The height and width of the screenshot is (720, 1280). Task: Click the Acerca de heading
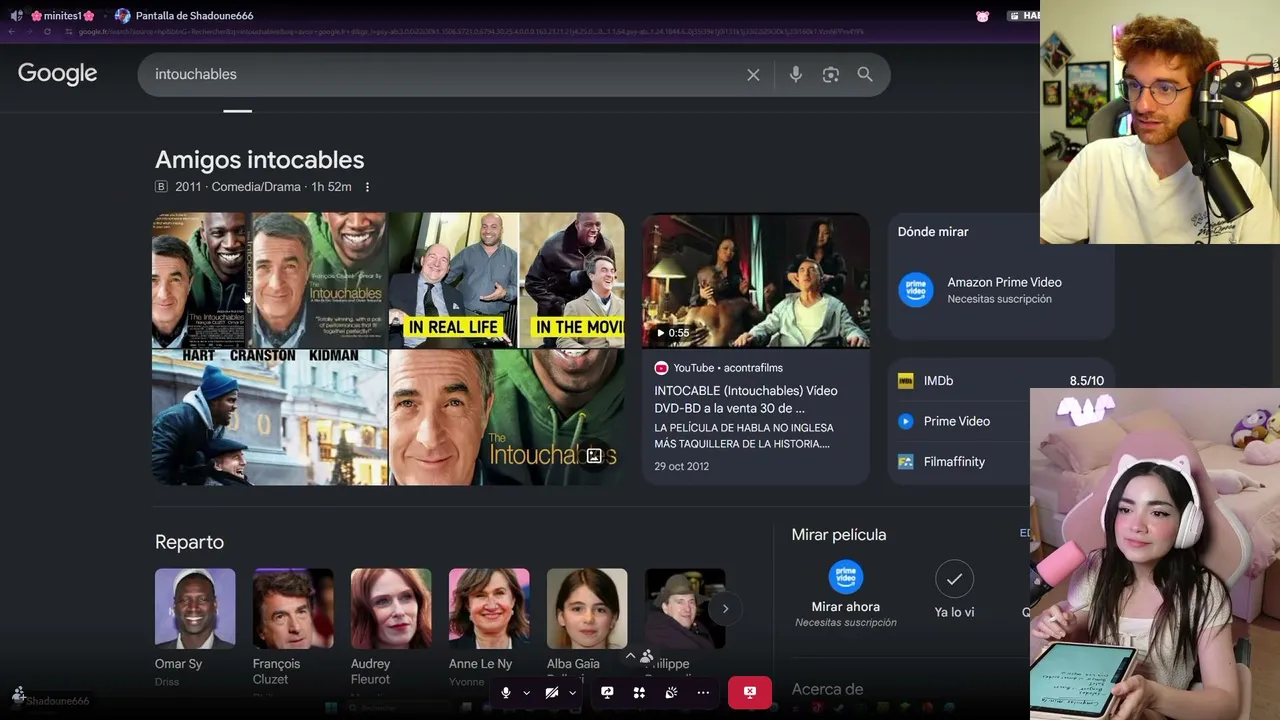coord(827,689)
